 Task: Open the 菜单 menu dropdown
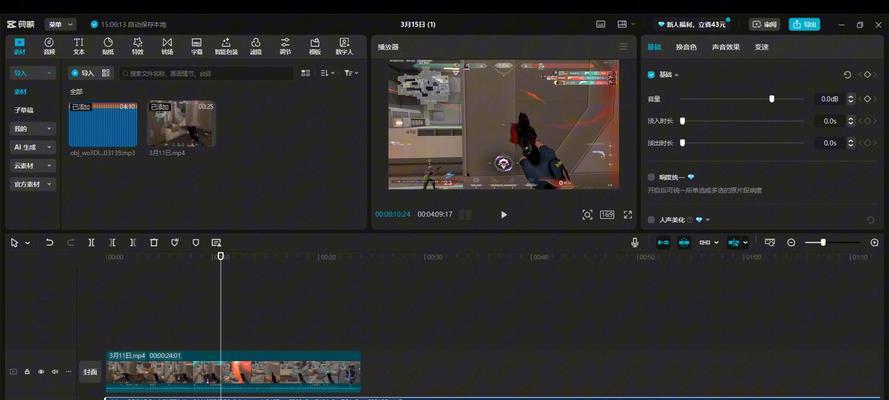(60, 24)
